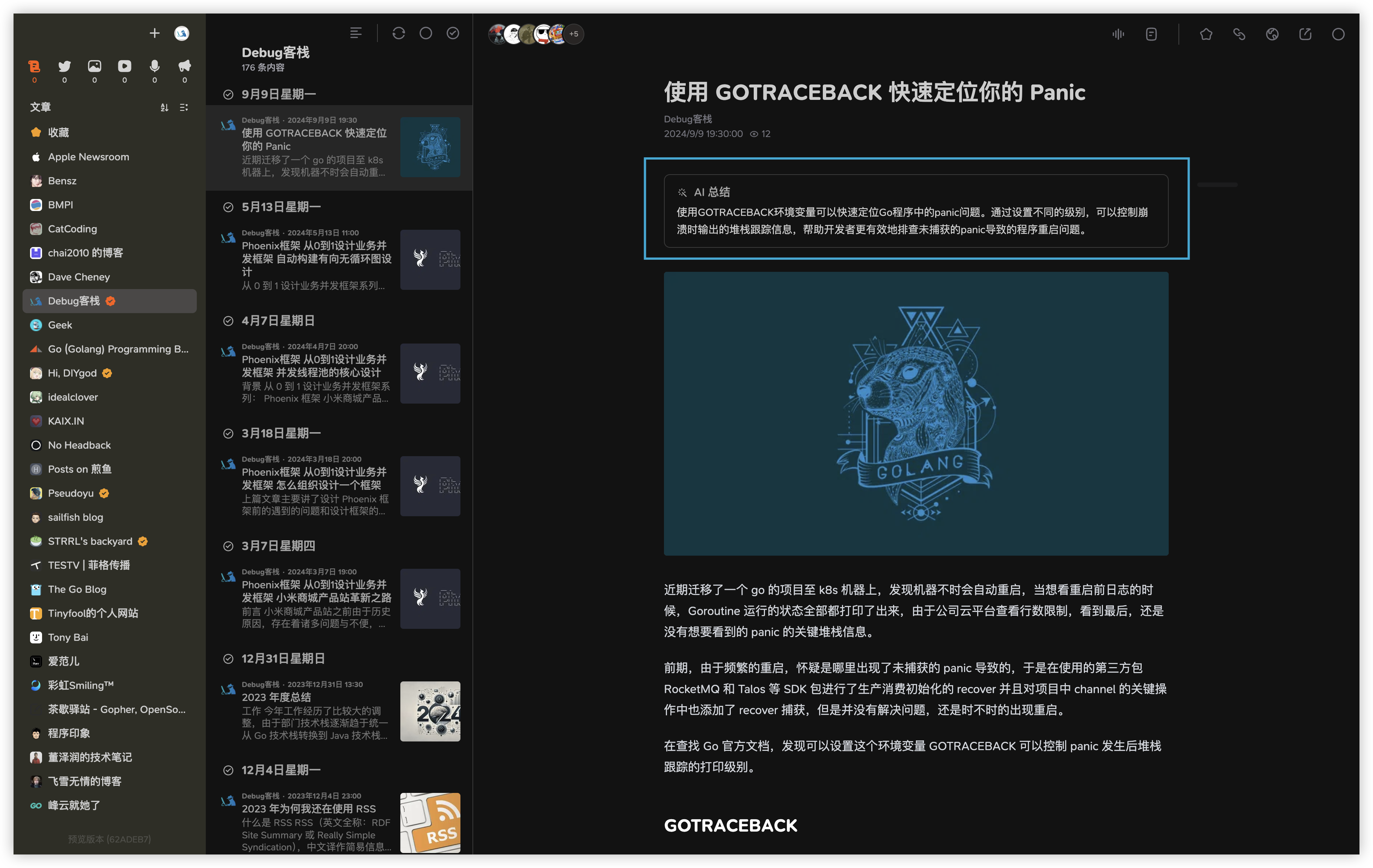Click article scroll progress bar indicator
Screen dimensions: 1373x868
1217,185
